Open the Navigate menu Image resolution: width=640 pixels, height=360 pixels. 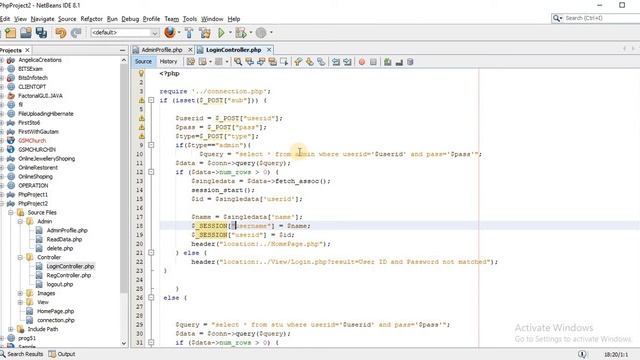pos(42,19)
